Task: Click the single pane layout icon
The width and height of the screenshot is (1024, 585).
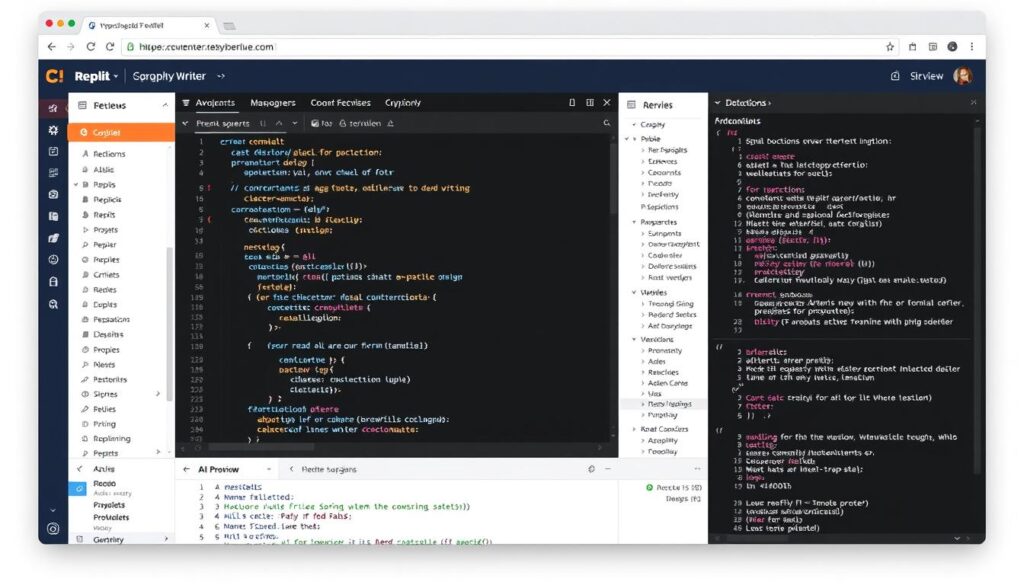Action: 572,103
